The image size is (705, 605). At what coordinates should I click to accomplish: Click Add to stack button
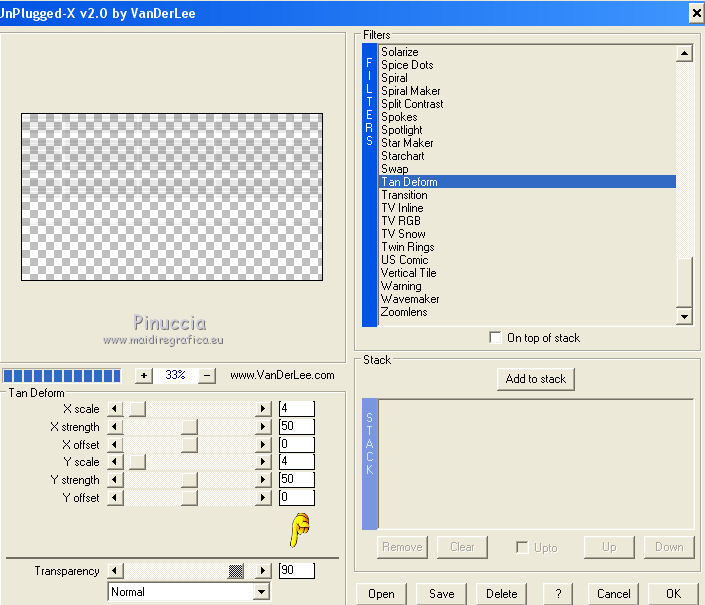click(x=536, y=379)
